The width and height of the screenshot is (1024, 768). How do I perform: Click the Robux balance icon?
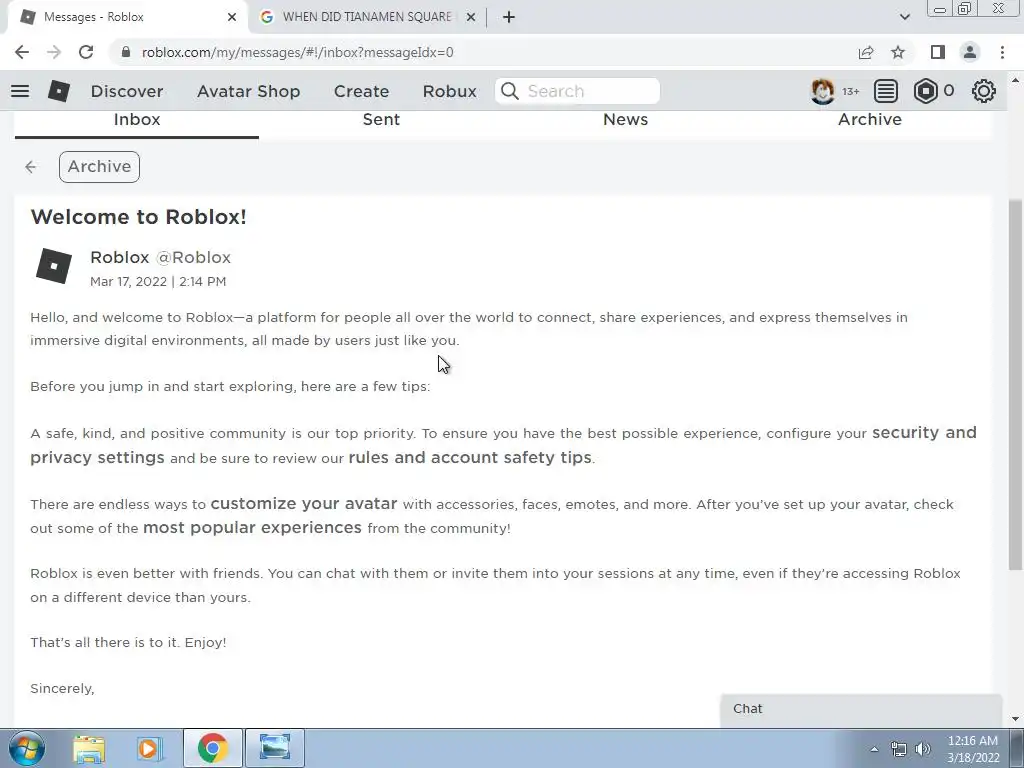[925, 91]
